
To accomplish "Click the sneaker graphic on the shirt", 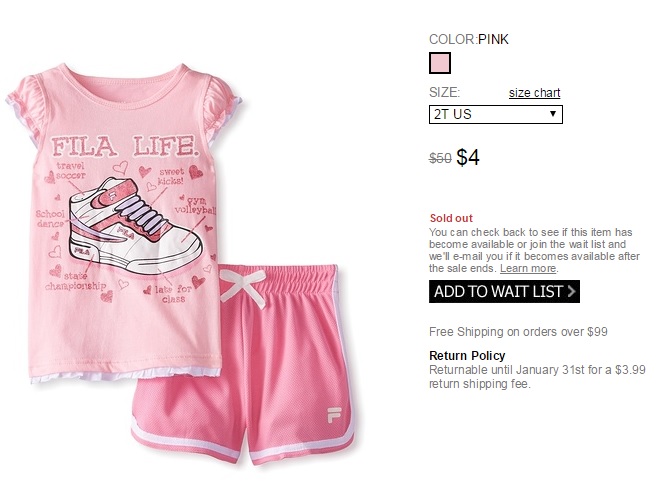I will 136,226.
